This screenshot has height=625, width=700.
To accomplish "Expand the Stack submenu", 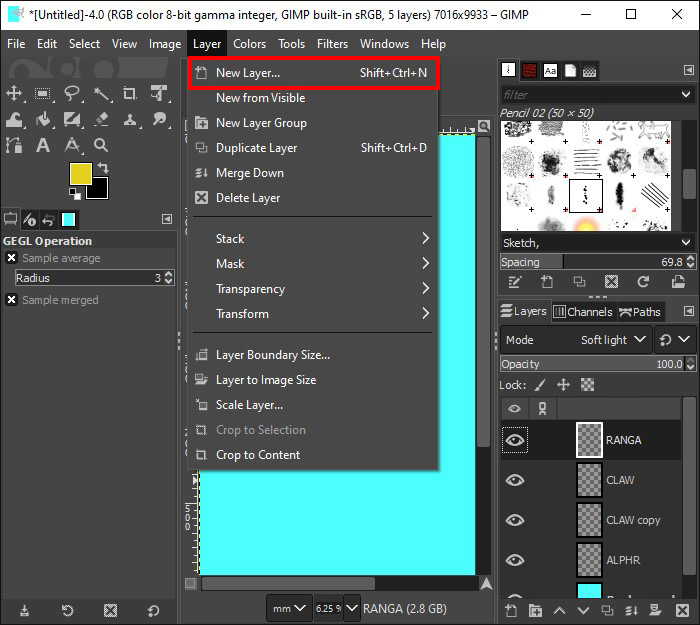I will coord(312,239).
